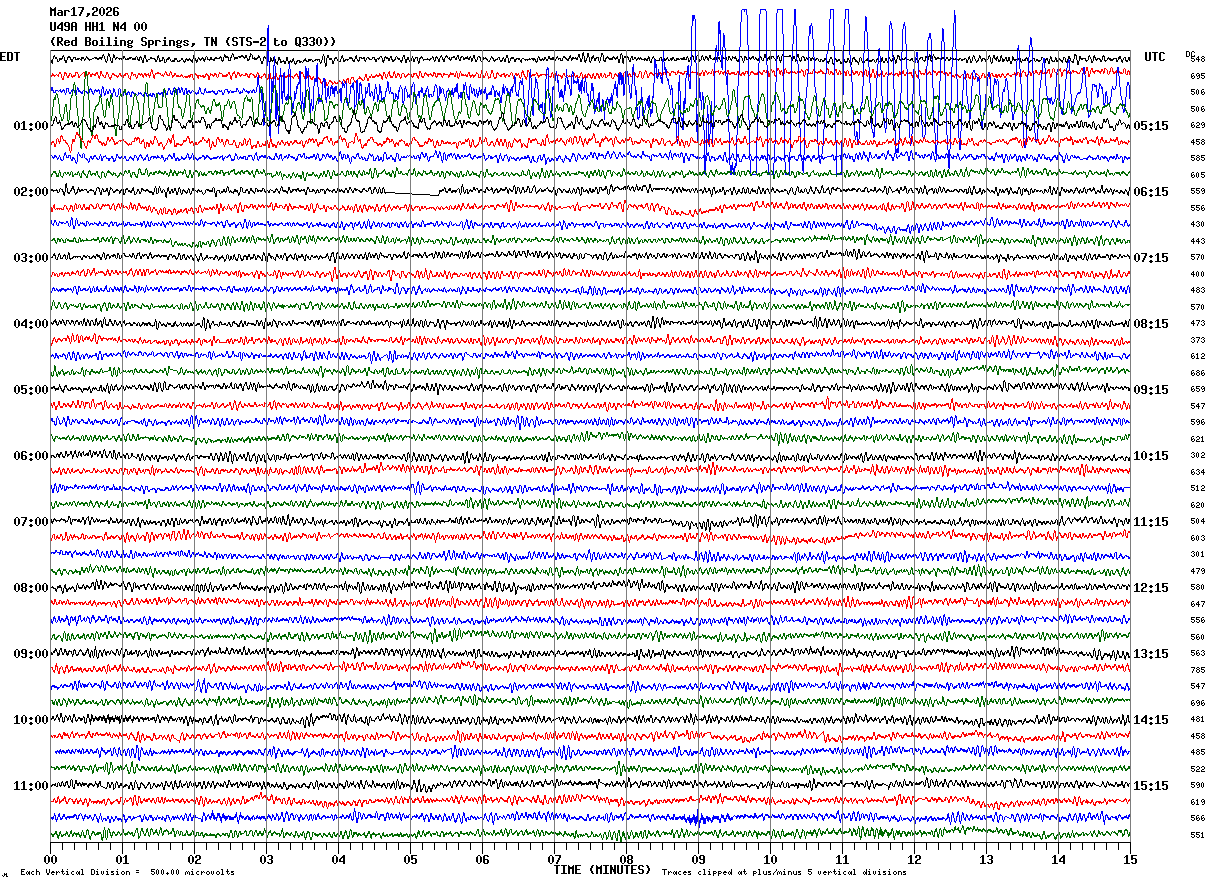The width and height of the screenshot is (1210, 886).
Task: Click the DC offset value '629'
Action: (x=1197, y=126)
